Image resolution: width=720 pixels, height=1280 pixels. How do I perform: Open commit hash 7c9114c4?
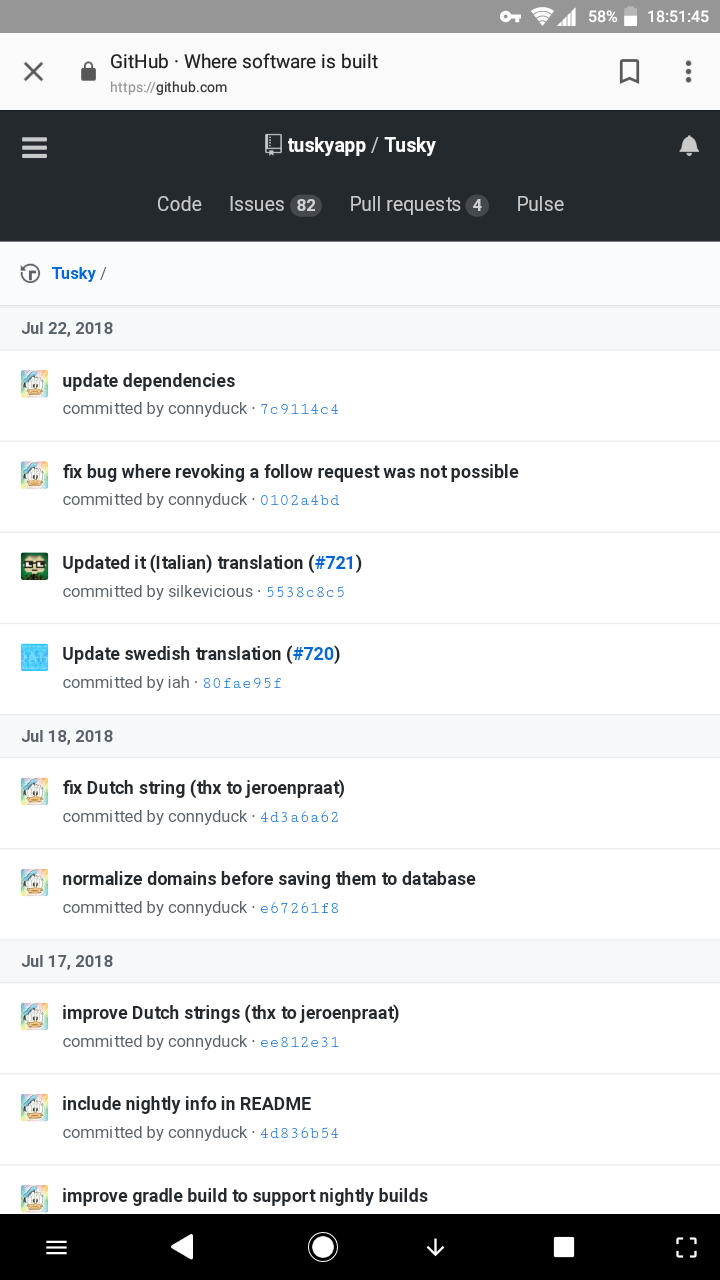[x=299, y=409]
